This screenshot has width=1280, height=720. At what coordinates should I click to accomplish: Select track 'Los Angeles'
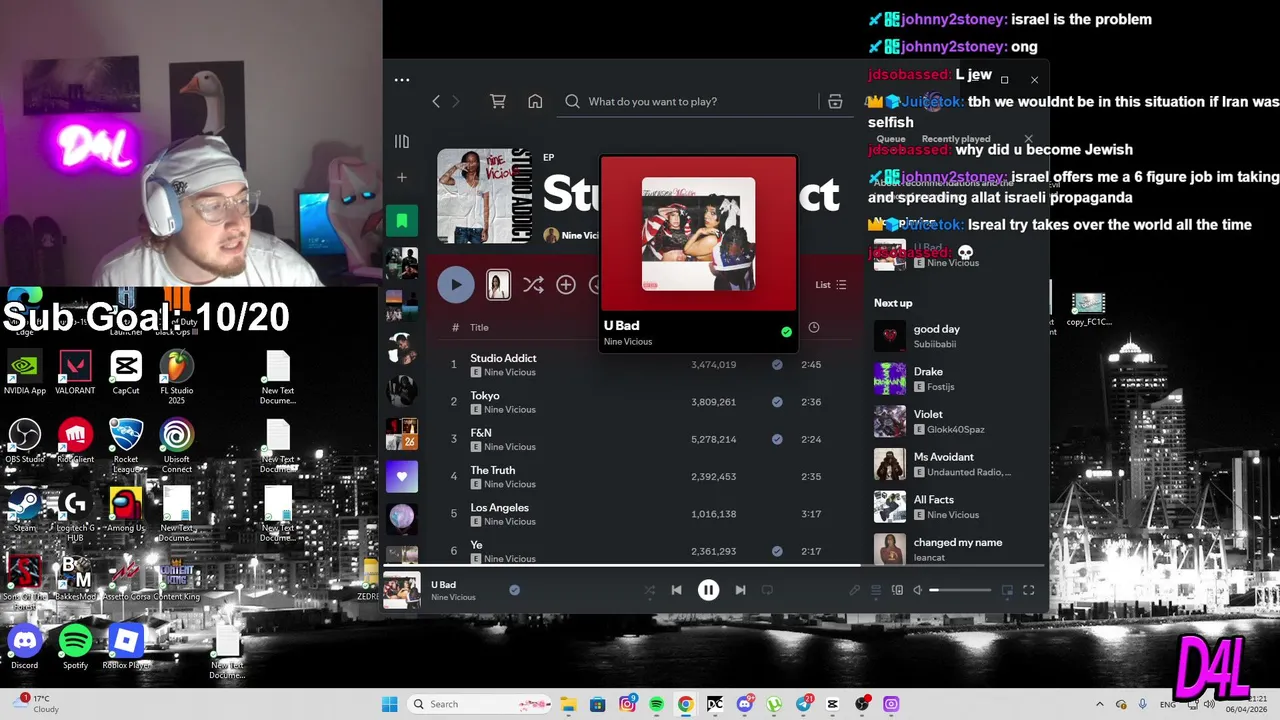[644, 514]
